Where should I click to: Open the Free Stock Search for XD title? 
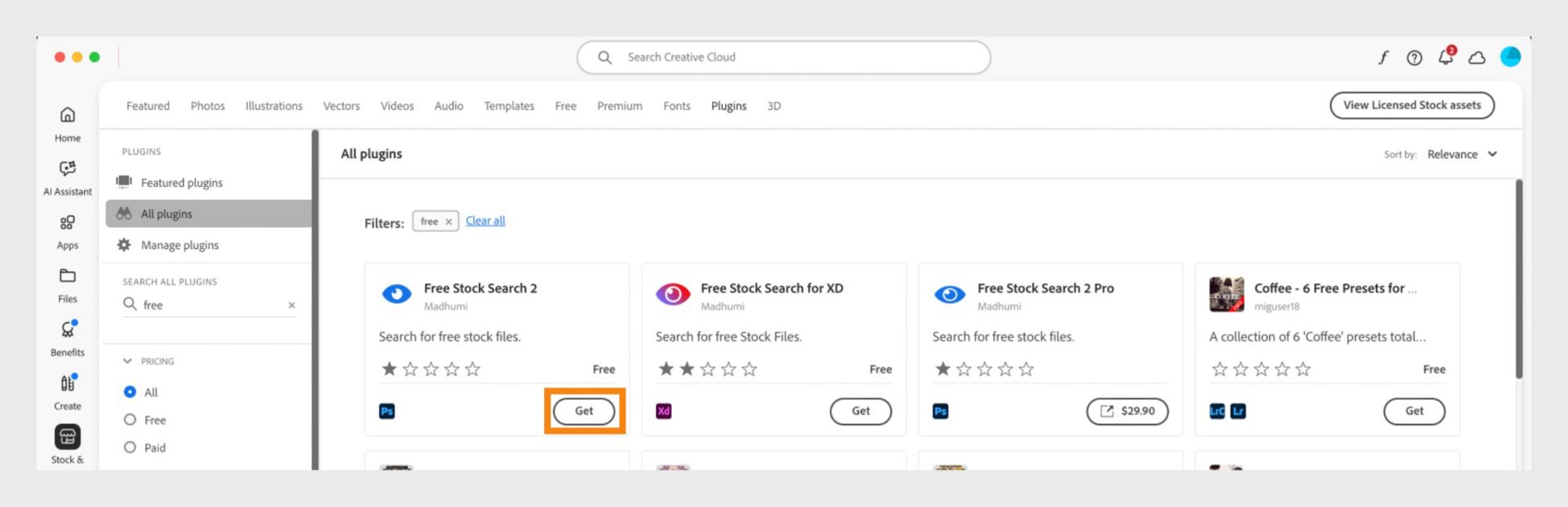pyautogui.click(x=772, y=288)
